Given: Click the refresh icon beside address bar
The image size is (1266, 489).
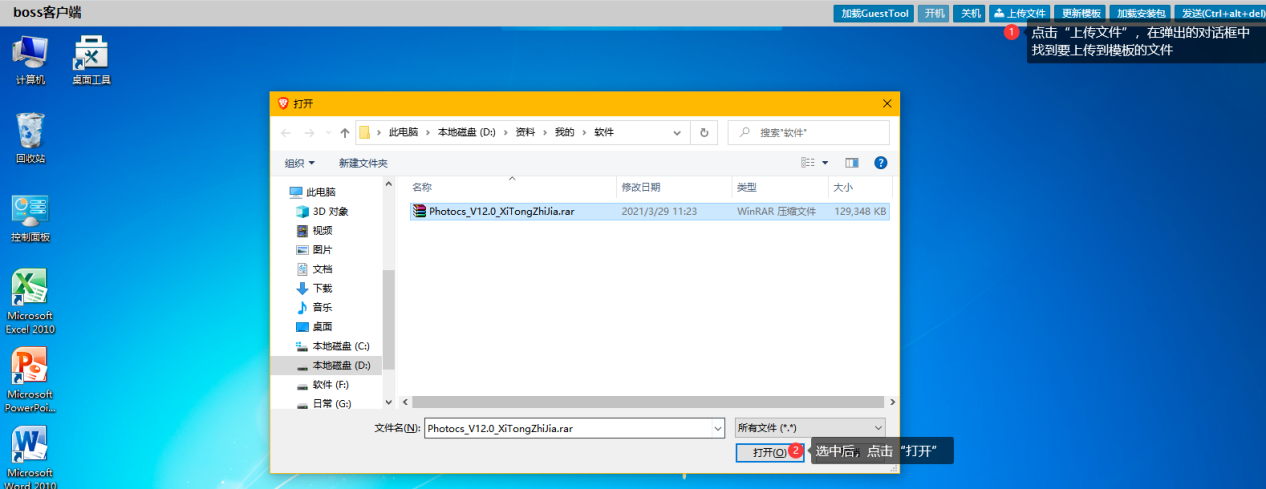Looking at the screenshot, I should [704, 132].
